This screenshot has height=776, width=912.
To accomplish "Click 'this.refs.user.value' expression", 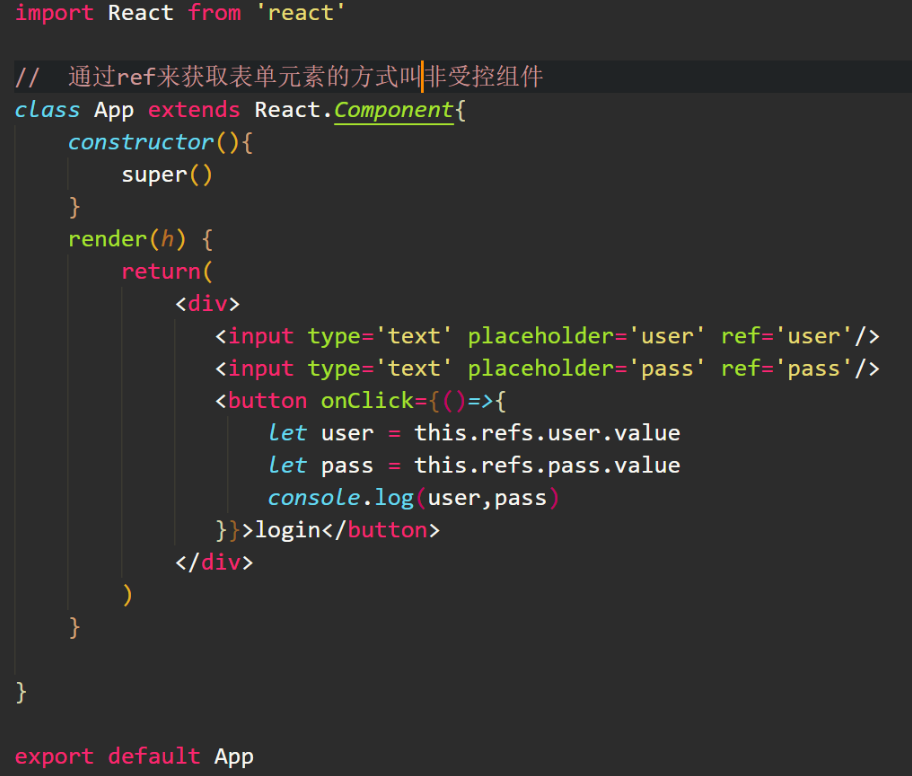I will (x=547, y=433).
